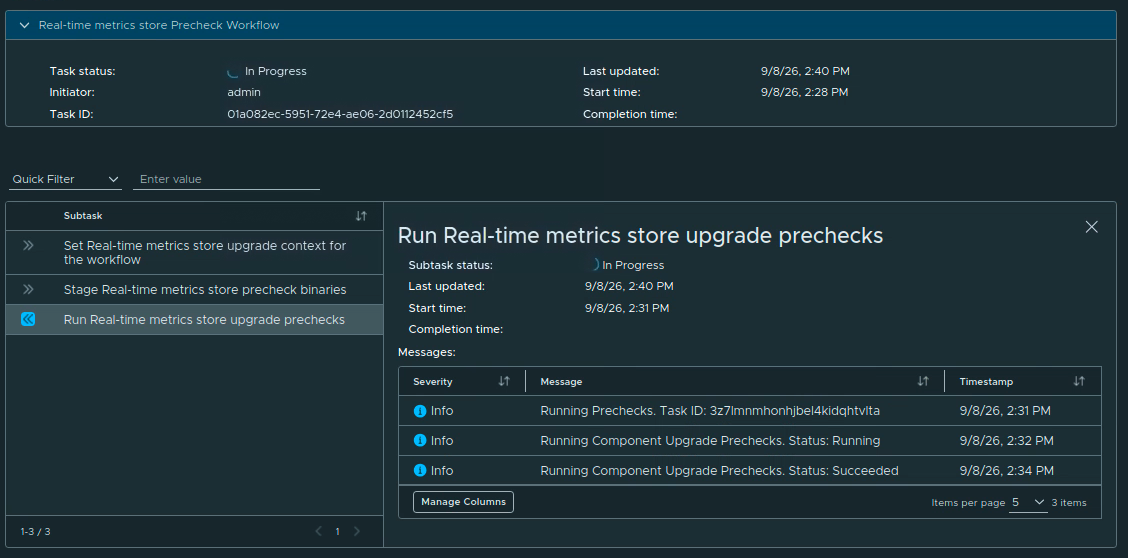Click the Message column header
This screenshot has height=558, width=1128.
pyautogui.click(x=561, y=382)
